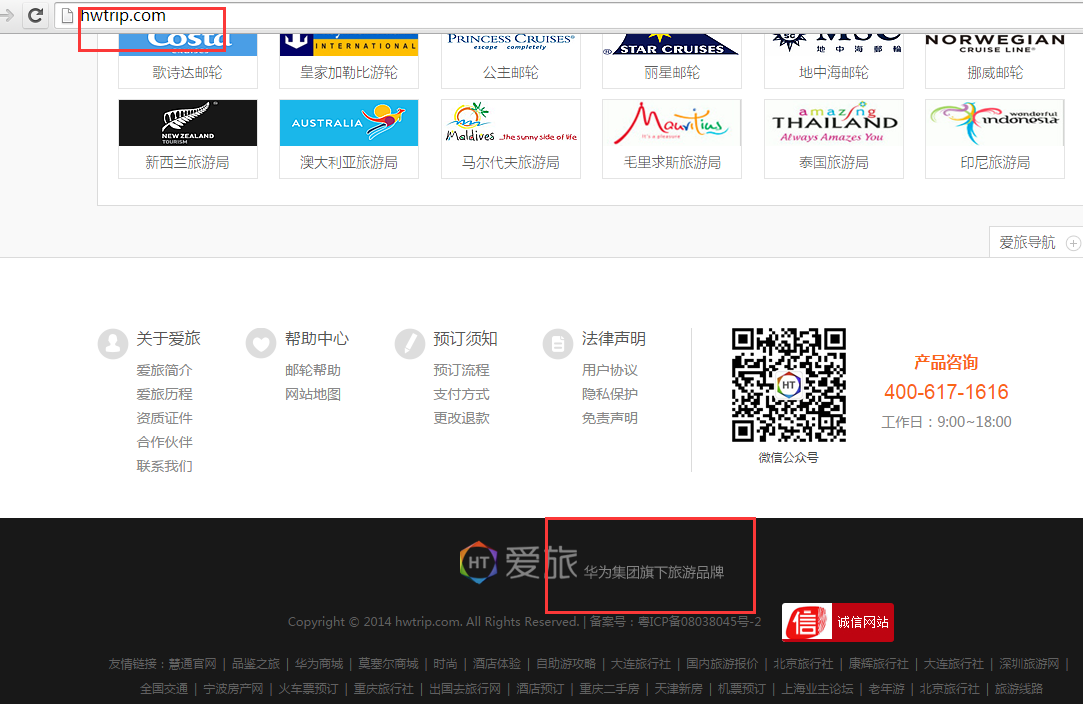Open the 上海业主论坛 friendly link

click(x=817, y=689)
